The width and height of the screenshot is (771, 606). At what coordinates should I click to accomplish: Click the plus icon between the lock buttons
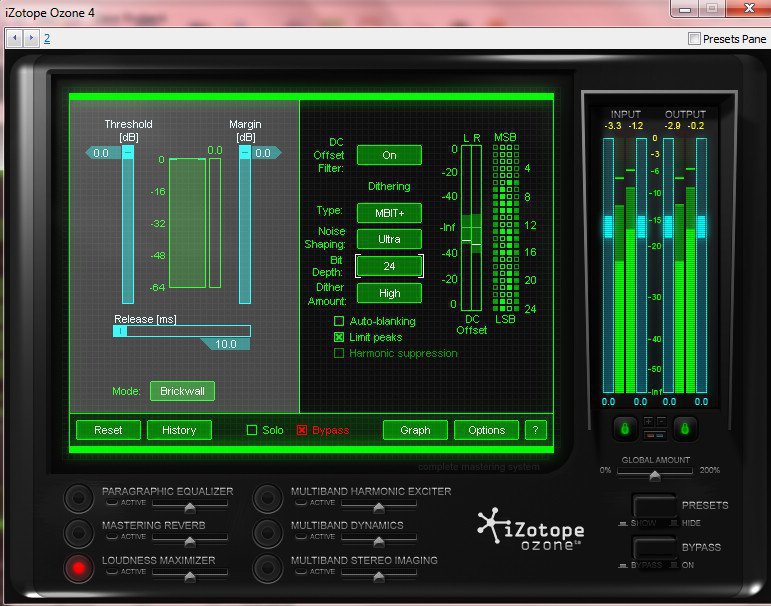click(648, 422)
